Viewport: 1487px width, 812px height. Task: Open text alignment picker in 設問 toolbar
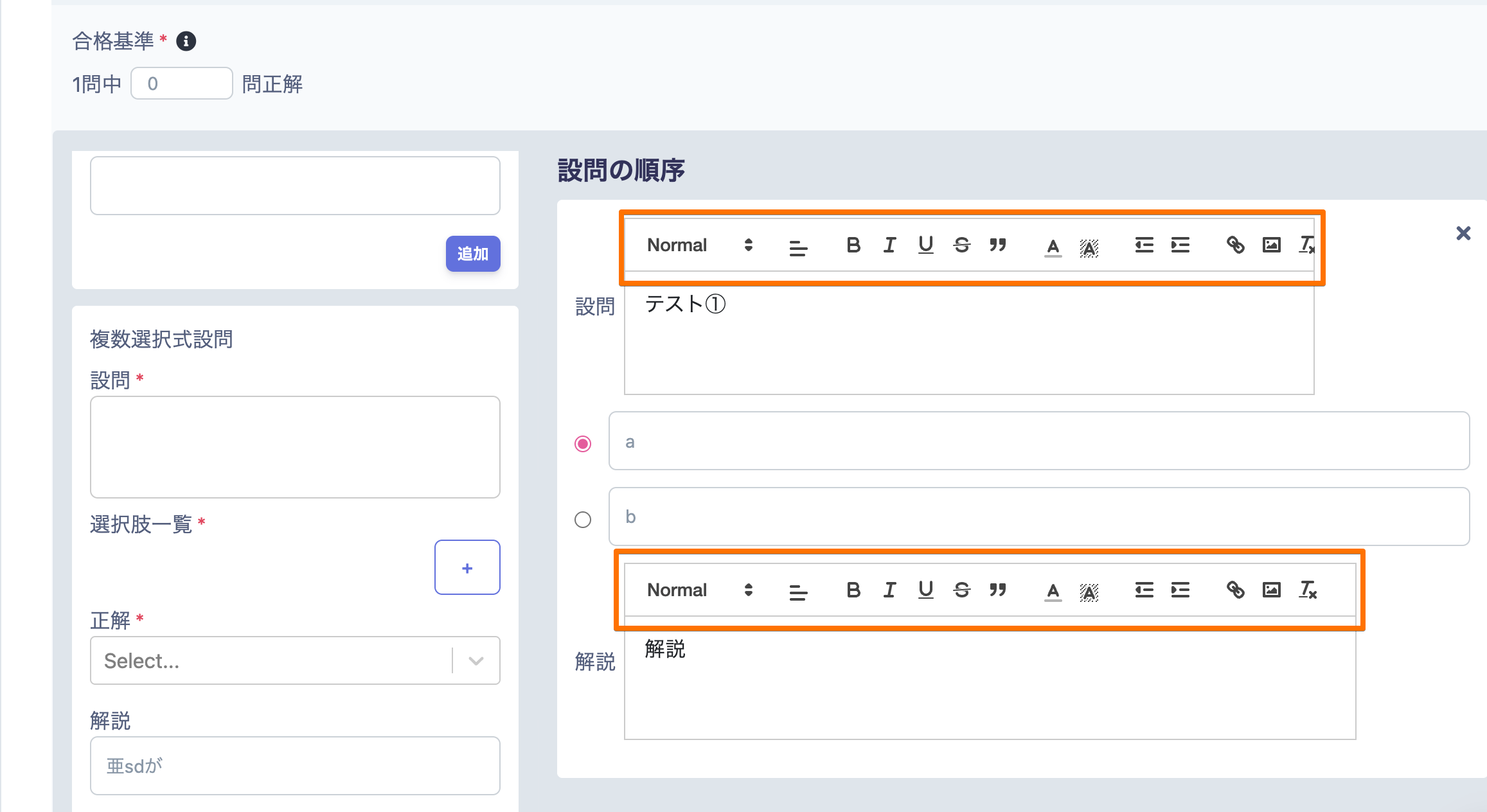pos(798,246)
